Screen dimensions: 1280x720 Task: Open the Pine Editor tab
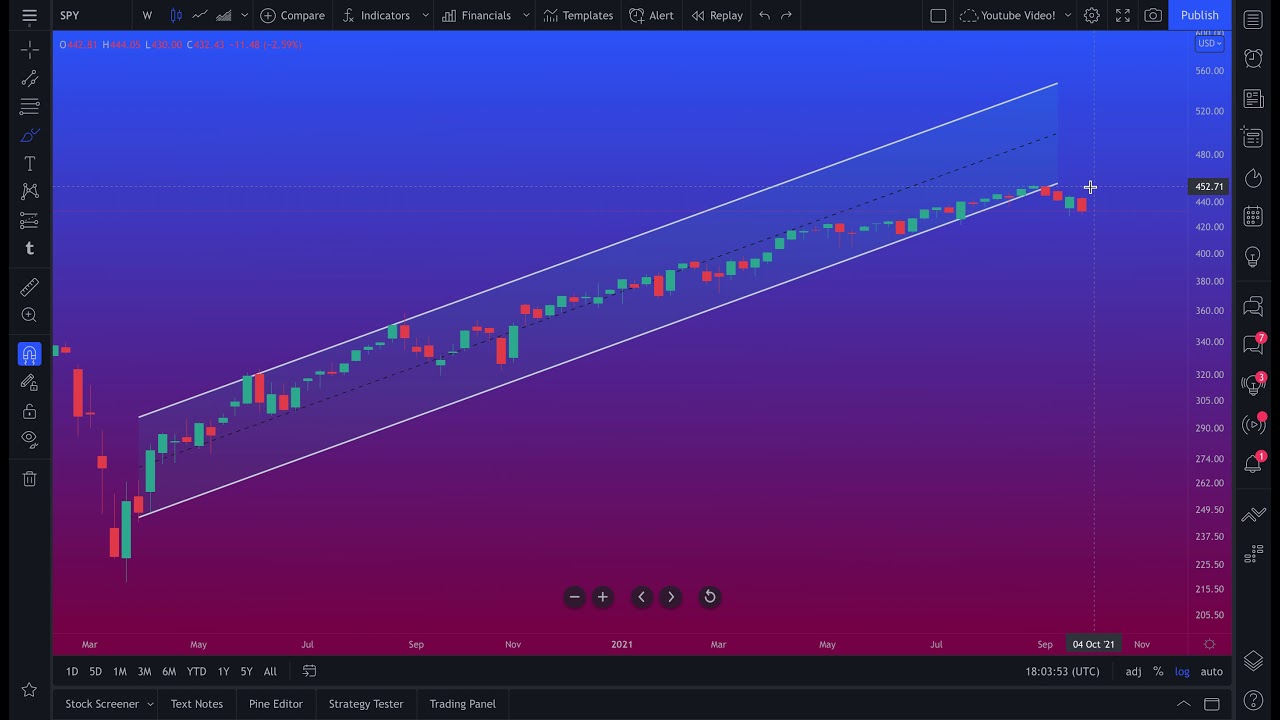click(x=276, y=704)
